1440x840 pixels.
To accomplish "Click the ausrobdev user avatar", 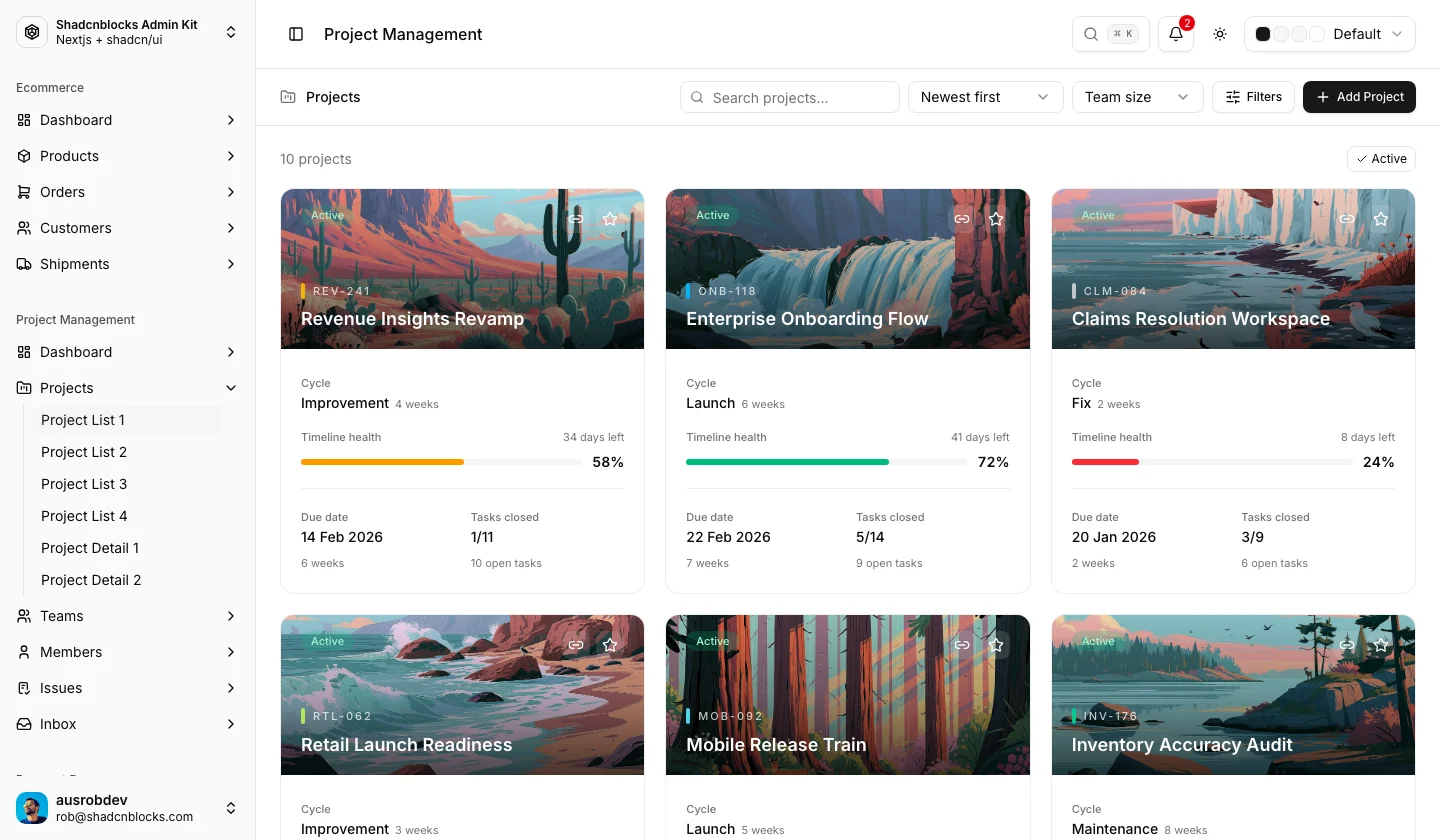I will [32, 808].
